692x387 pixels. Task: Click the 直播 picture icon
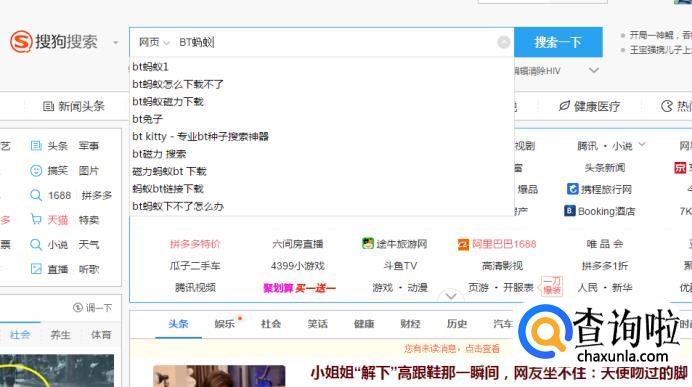pyautogui.click(x=36, y=269)
